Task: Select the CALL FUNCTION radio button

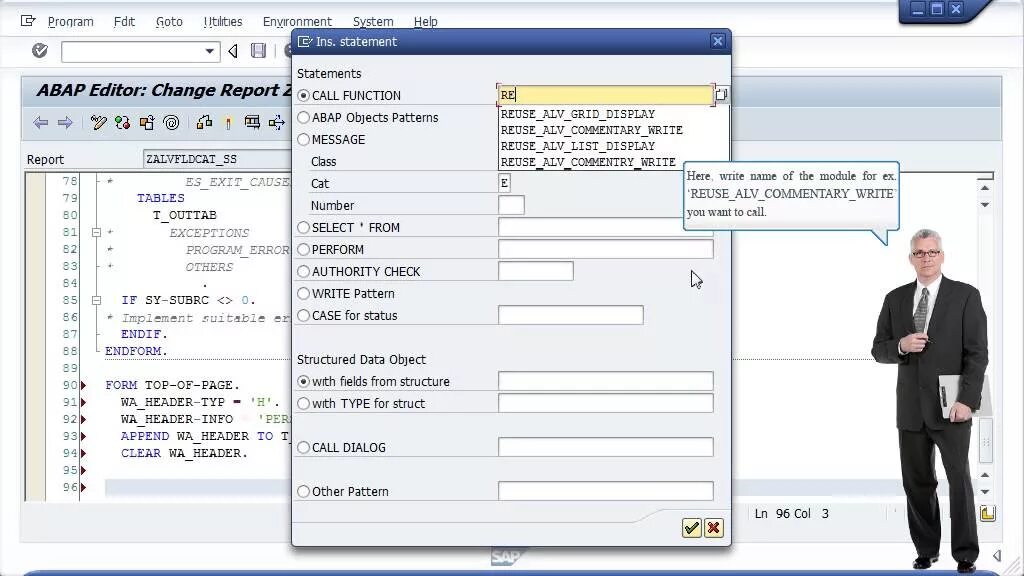Action: (303, 95)
